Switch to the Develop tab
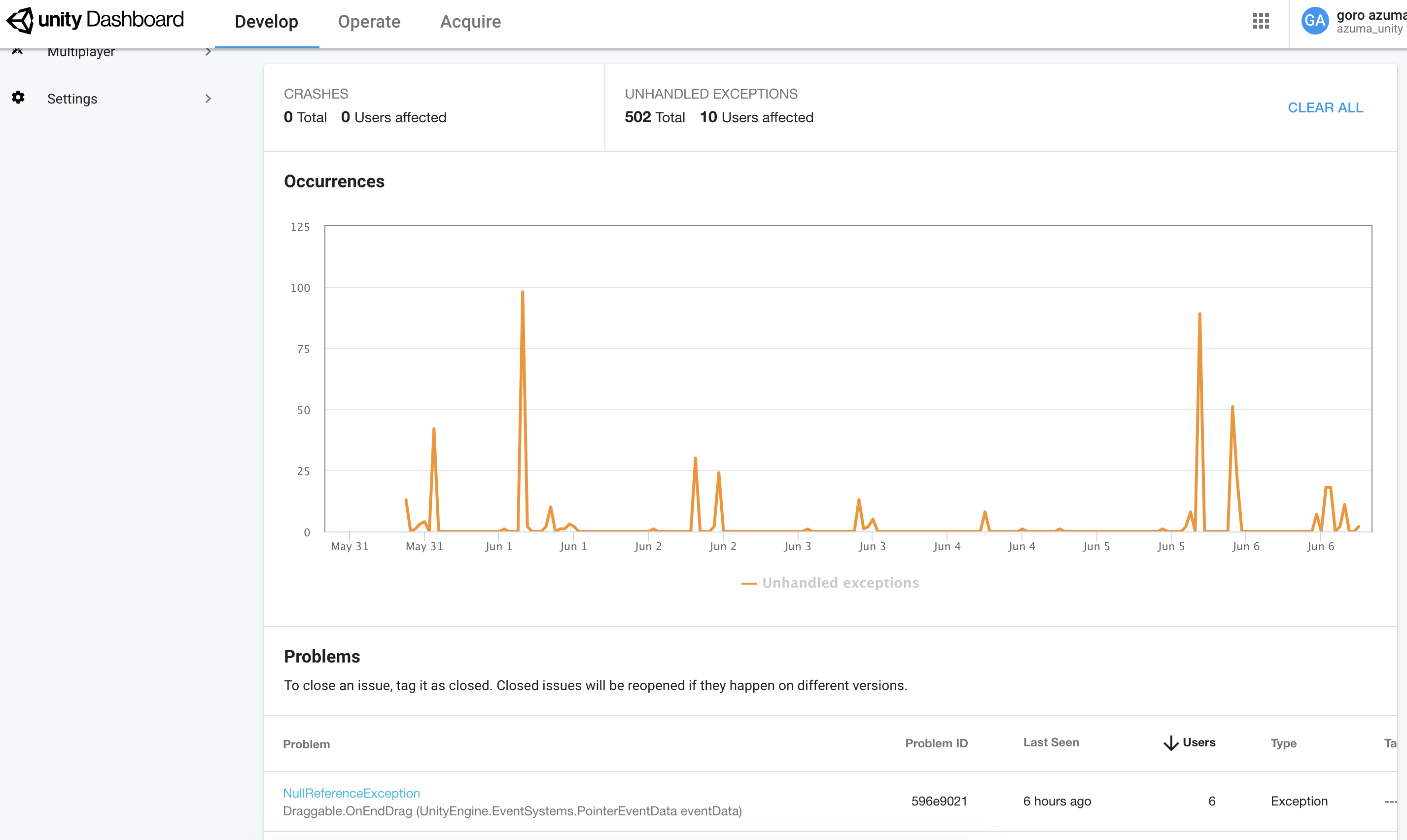The image size is (1407, 840). point(266,22)
